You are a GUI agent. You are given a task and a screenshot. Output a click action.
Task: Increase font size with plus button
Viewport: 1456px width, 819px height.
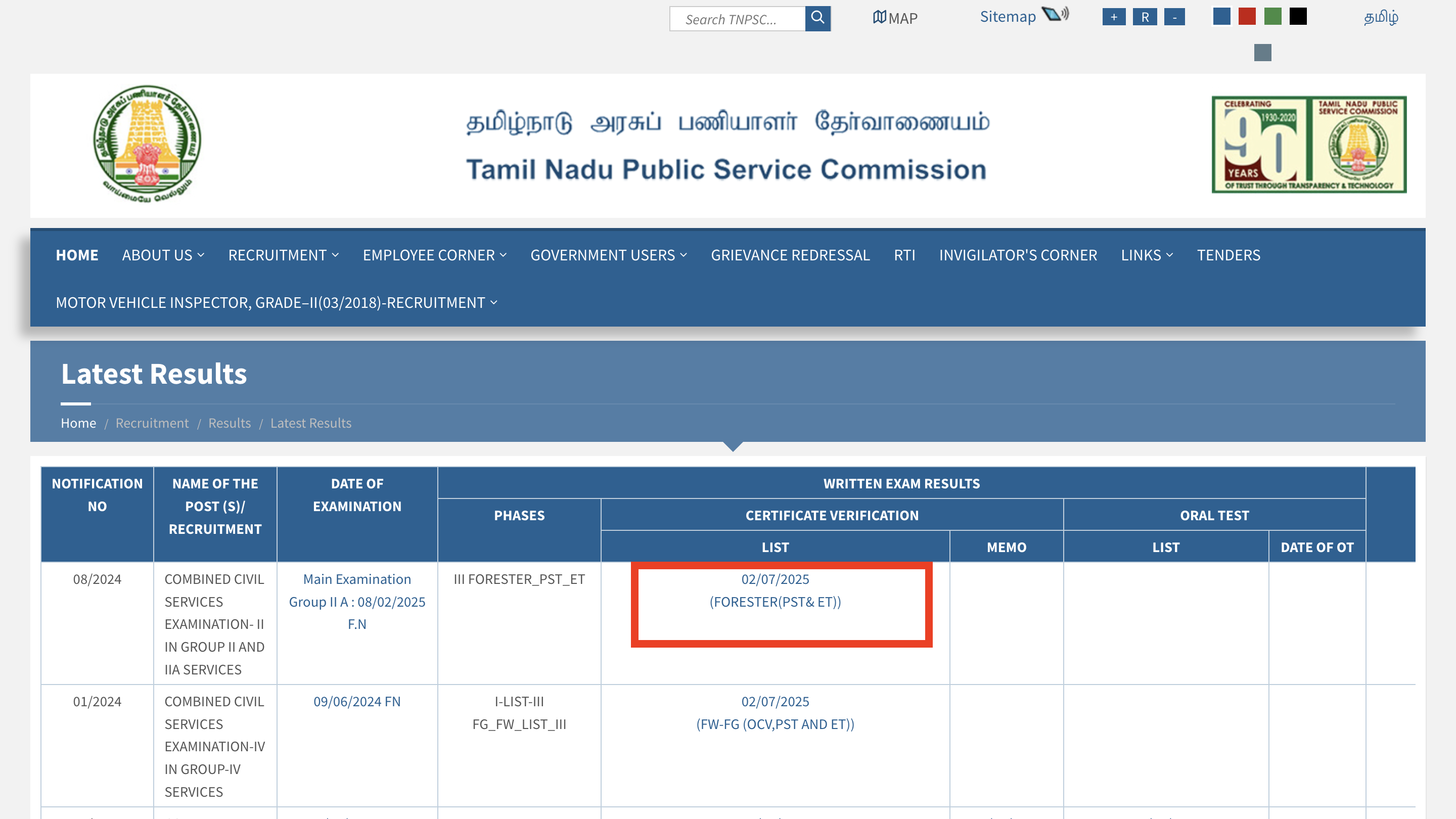point(1113,17)
